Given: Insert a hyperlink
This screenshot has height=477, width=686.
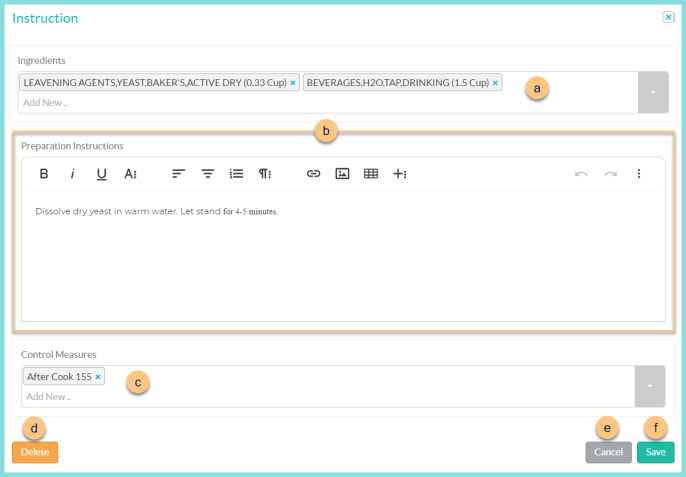Looking at the screenshot, I should (313, 174).
